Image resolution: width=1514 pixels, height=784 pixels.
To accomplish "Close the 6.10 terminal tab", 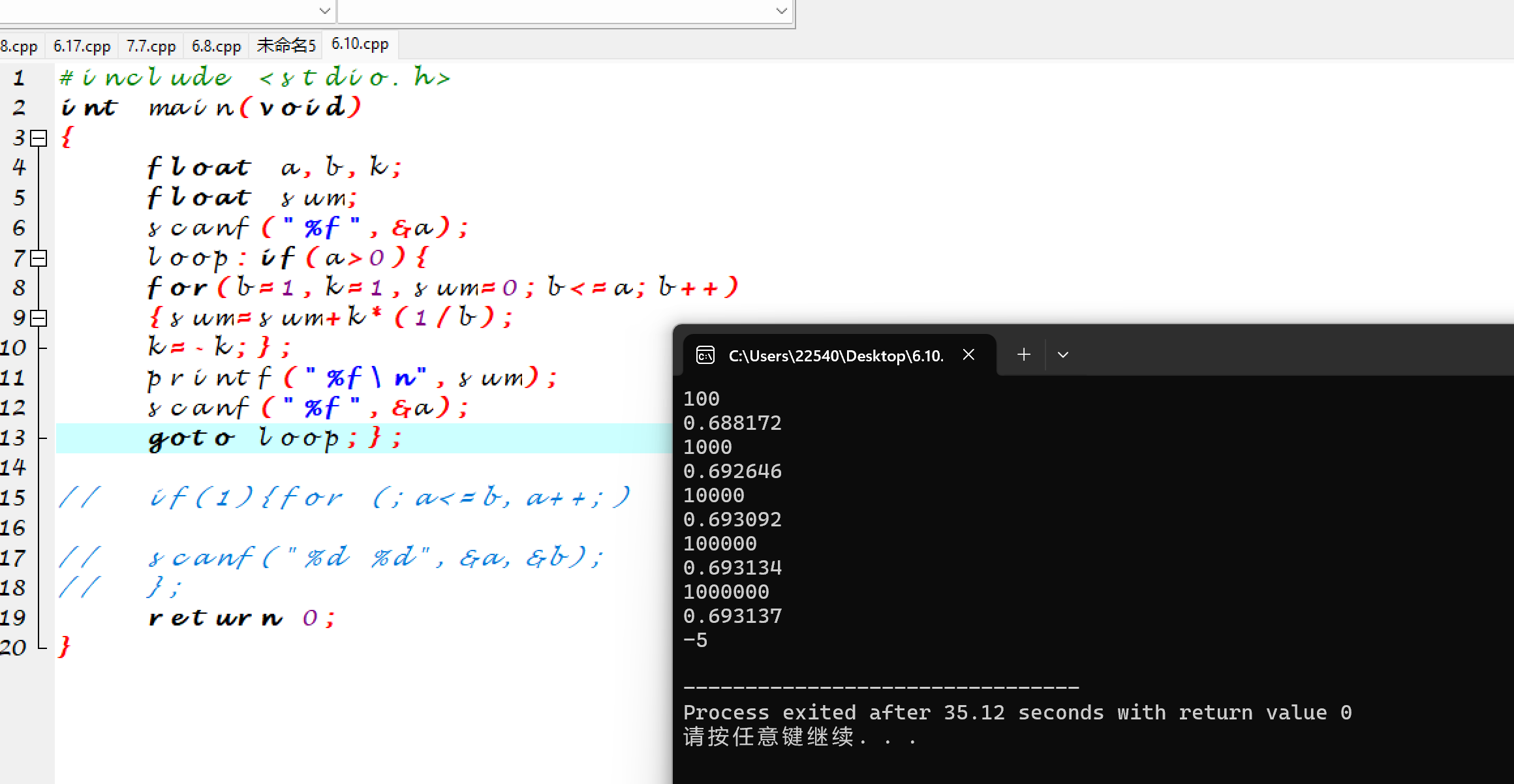I will pos(968,354).
